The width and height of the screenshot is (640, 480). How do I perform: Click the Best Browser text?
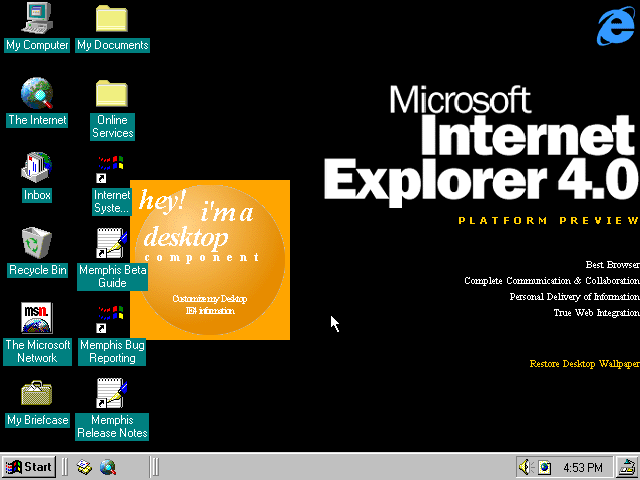point(612,264)
